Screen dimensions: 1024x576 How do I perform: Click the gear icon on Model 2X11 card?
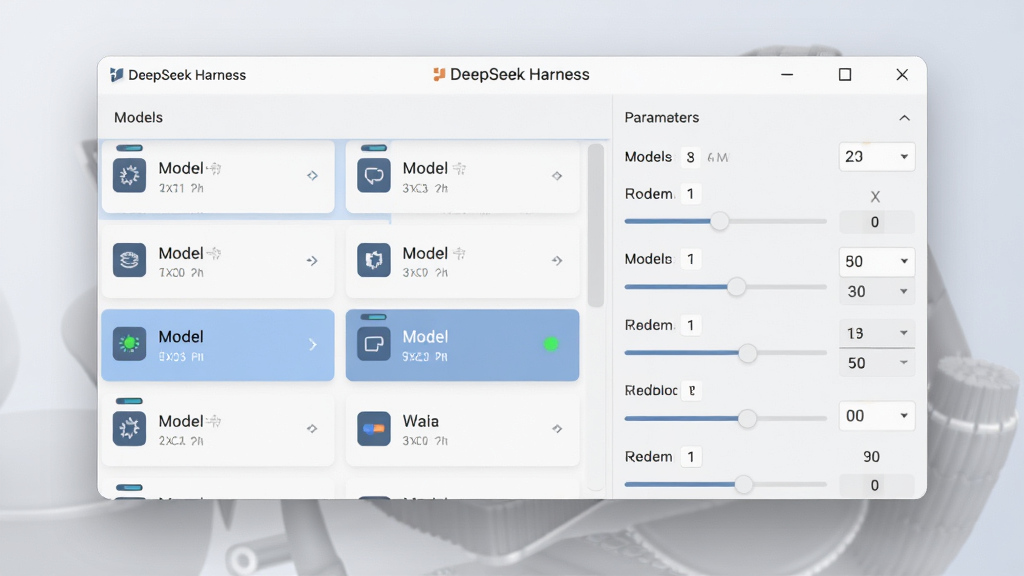tap(129, 175)
